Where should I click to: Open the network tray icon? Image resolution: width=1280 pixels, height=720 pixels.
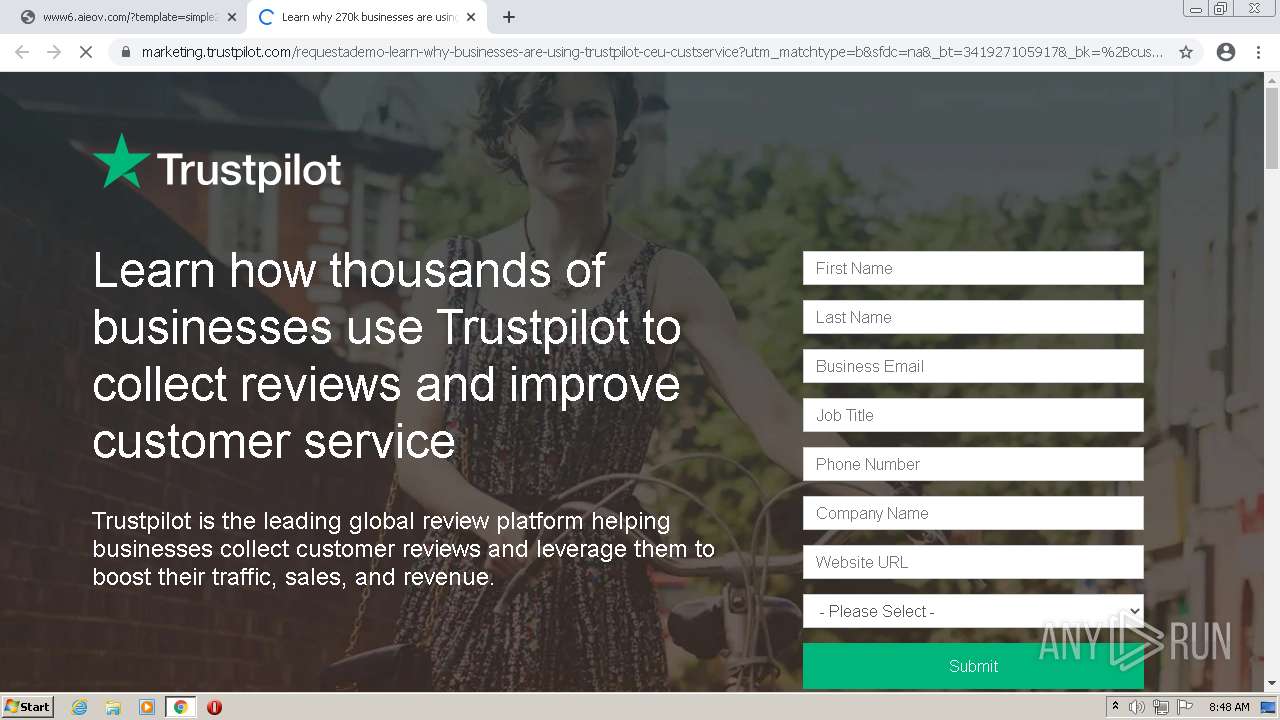(x=1161, y=707)
